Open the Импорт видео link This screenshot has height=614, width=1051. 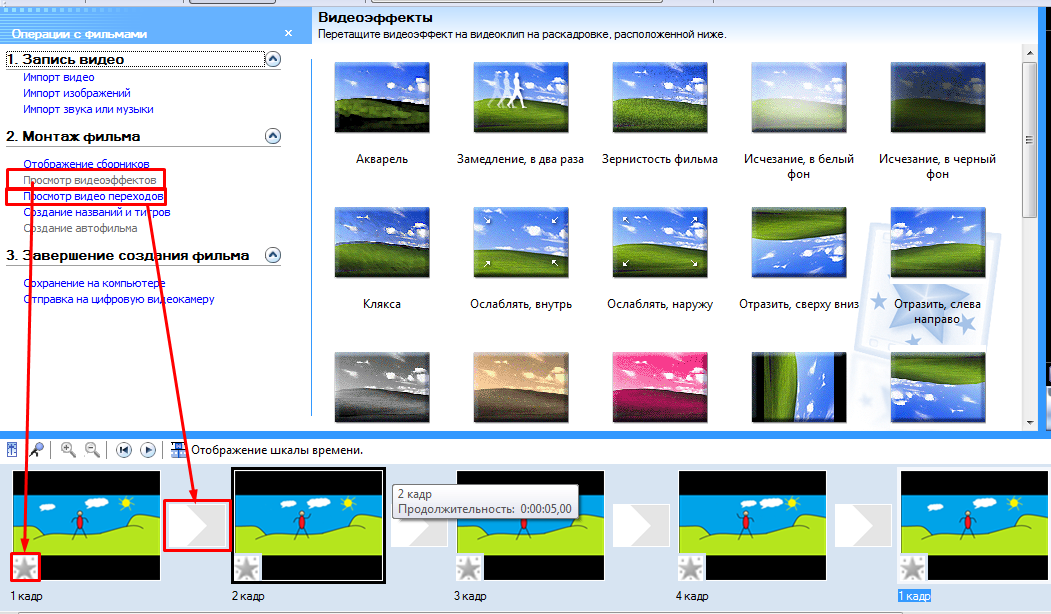(x=59, y=77)
